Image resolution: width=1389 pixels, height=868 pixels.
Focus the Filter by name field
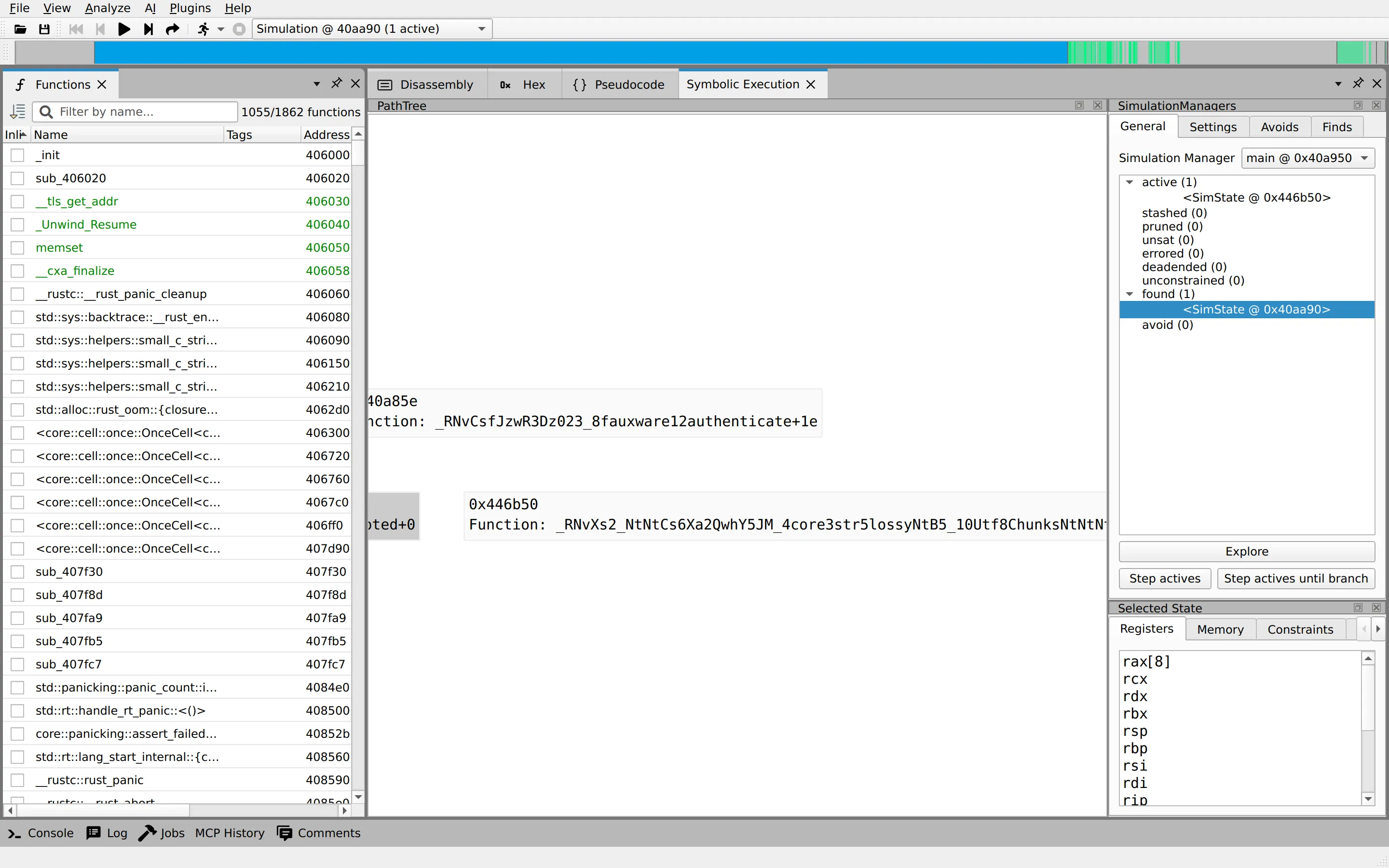(136, 112)
